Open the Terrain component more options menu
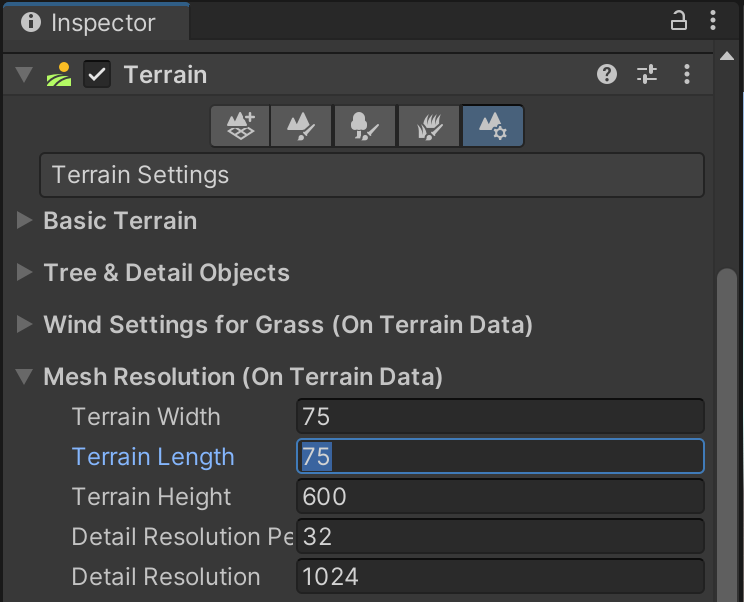744x602 pixels. [x=687, y=74]
